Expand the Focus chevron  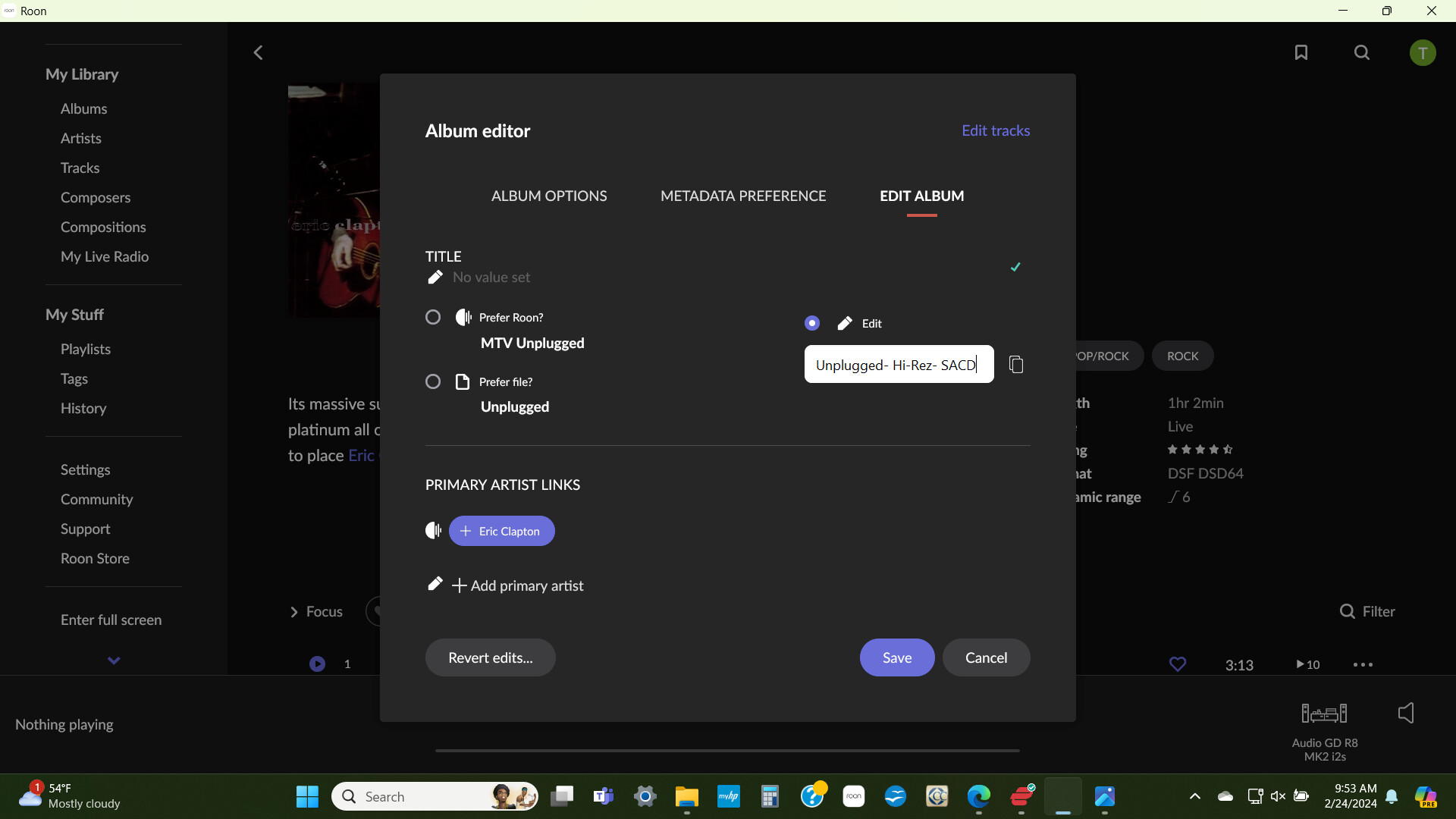[x=294, y=612]
